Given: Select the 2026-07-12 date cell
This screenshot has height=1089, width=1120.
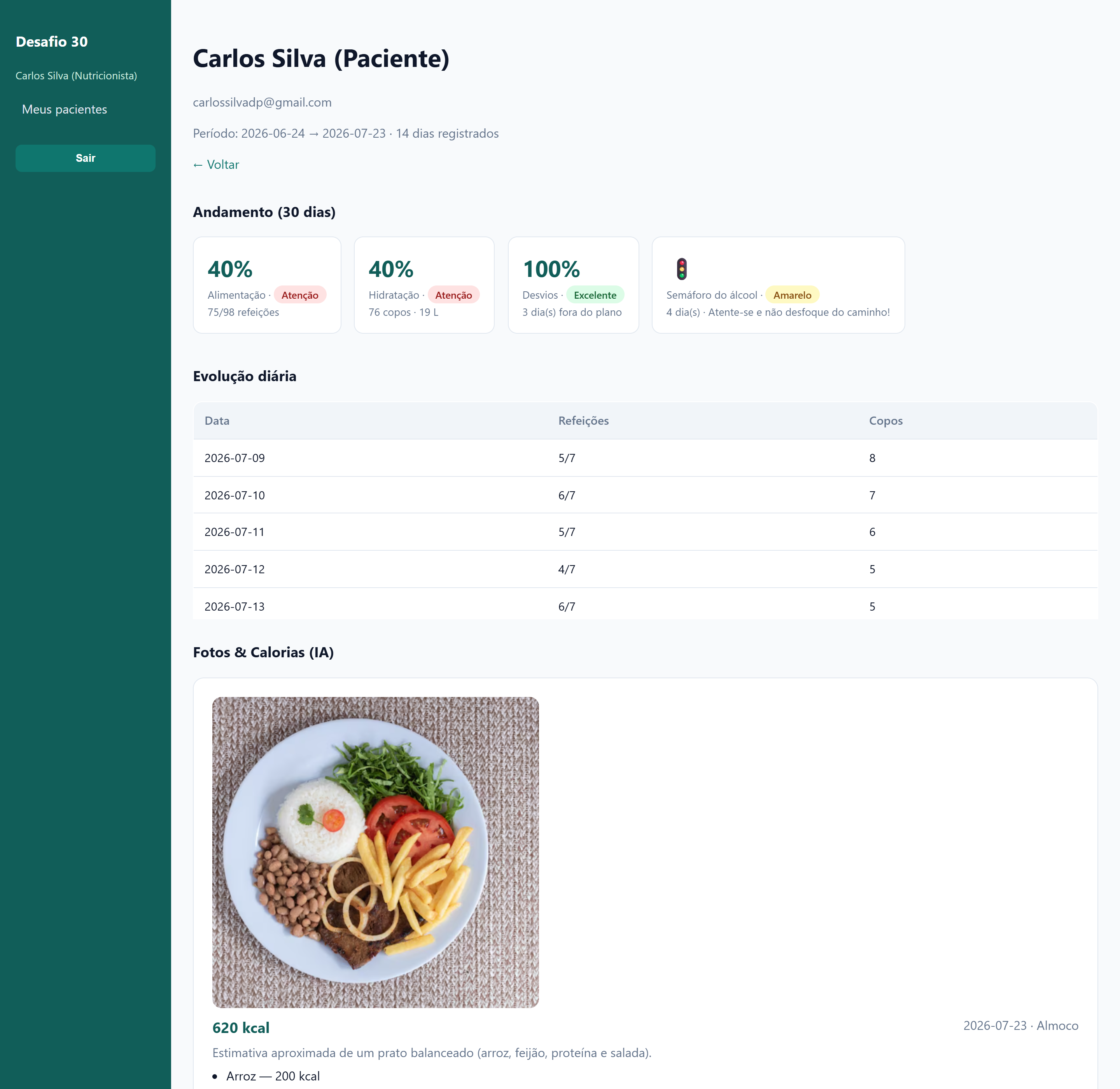Looking at the screenshot, I should coord(234,569).
